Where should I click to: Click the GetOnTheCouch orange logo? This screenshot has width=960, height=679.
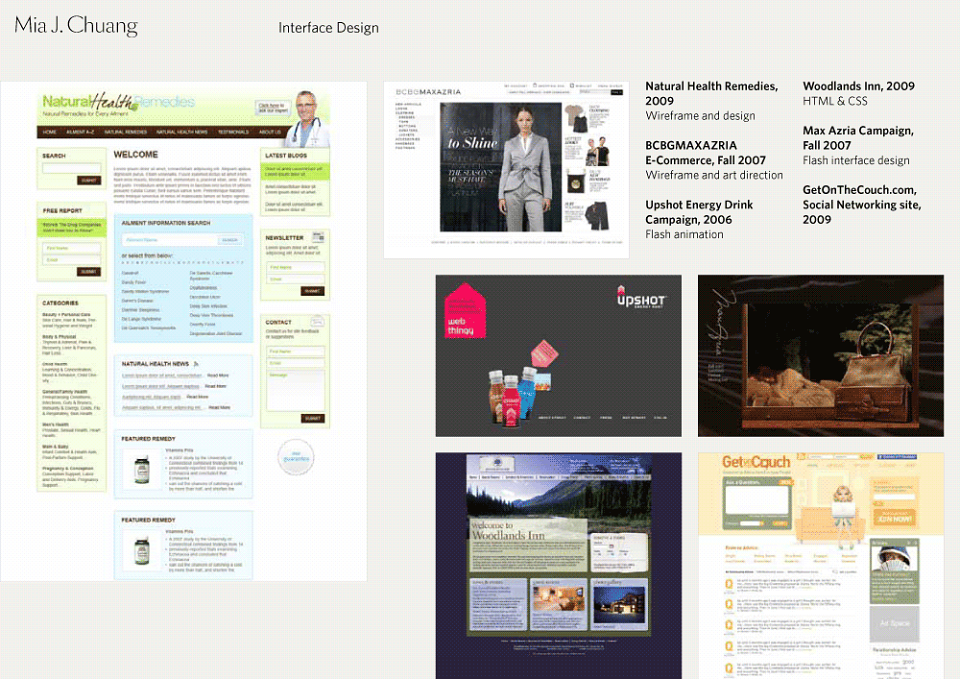pos(756,462)
